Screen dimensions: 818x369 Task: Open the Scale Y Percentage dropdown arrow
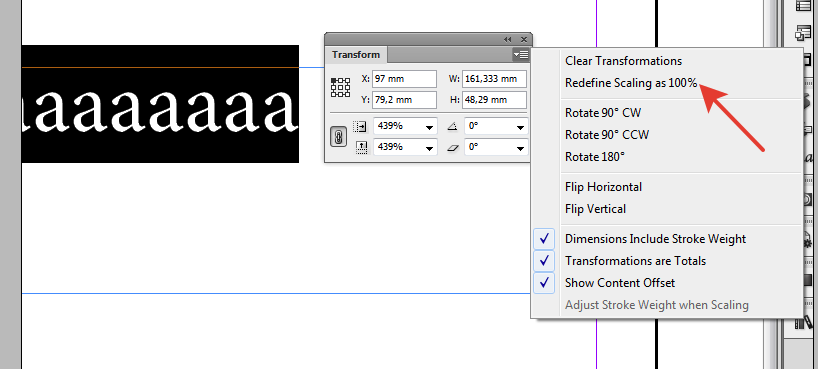(x=430, y=148)
